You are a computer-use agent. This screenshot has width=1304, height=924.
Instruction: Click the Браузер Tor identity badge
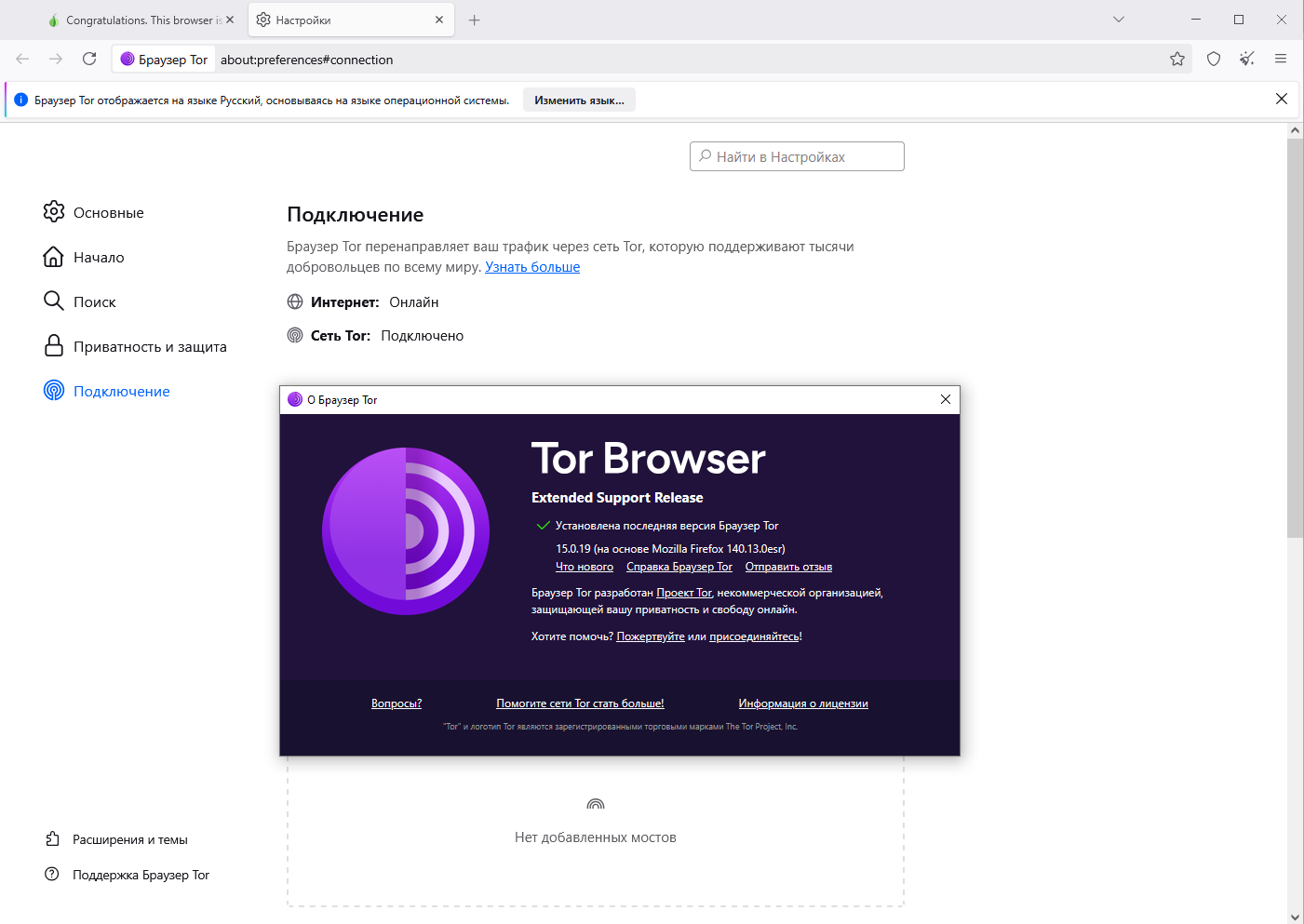point(164,60)
